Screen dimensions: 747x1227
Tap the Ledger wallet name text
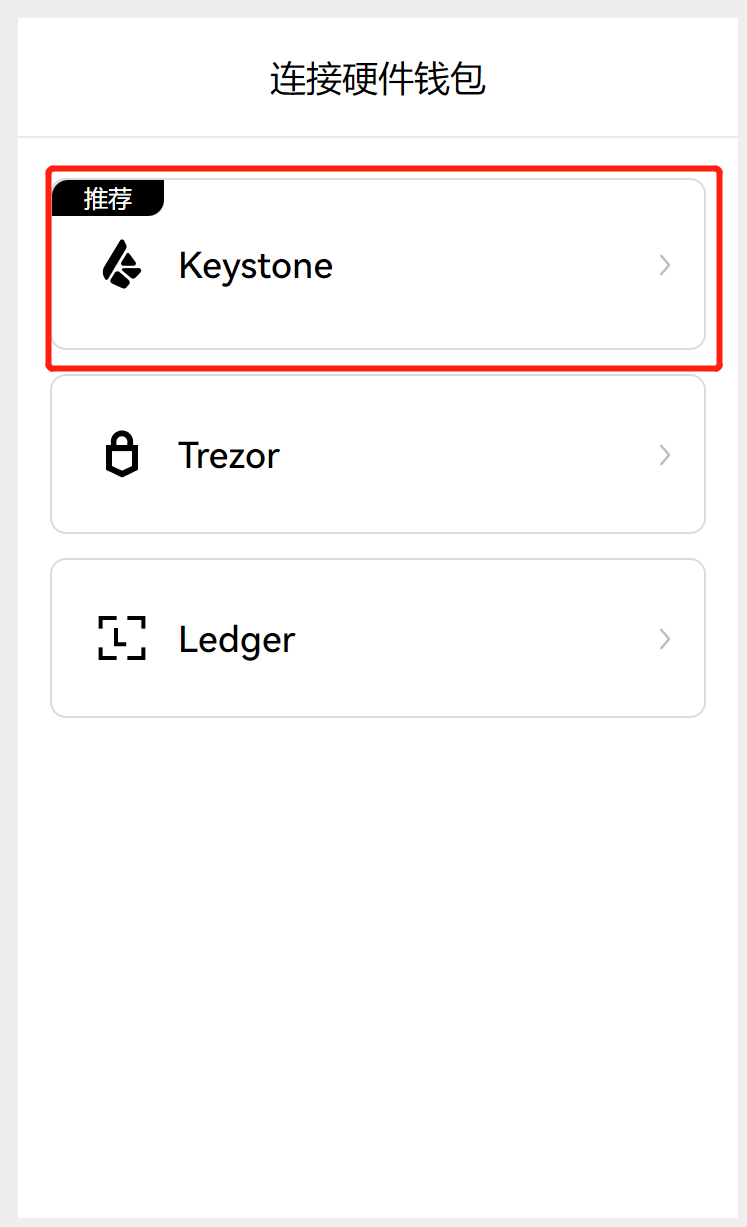click(237, 639)
